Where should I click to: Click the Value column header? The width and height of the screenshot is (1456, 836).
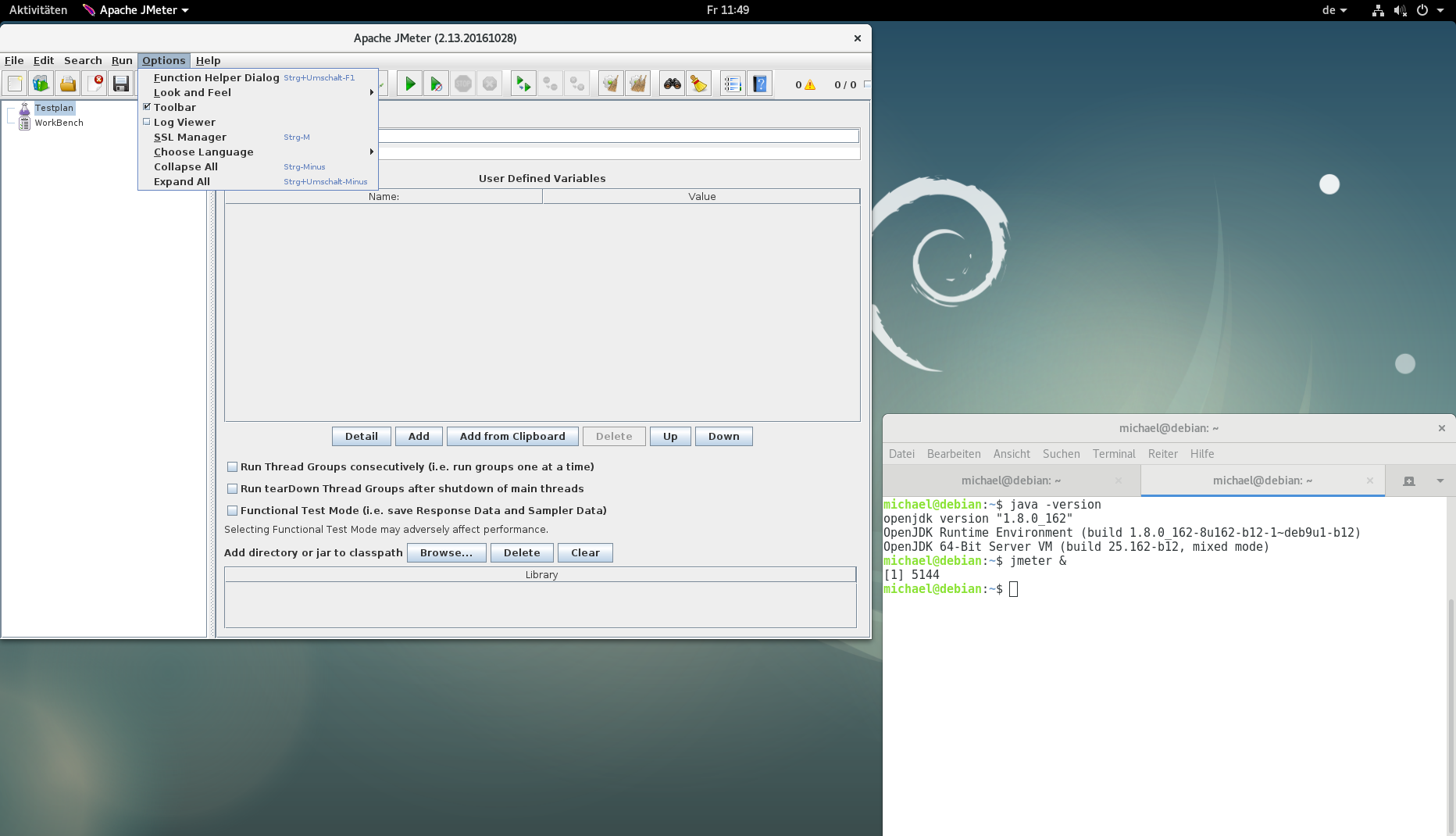click(x=701, y=196)
